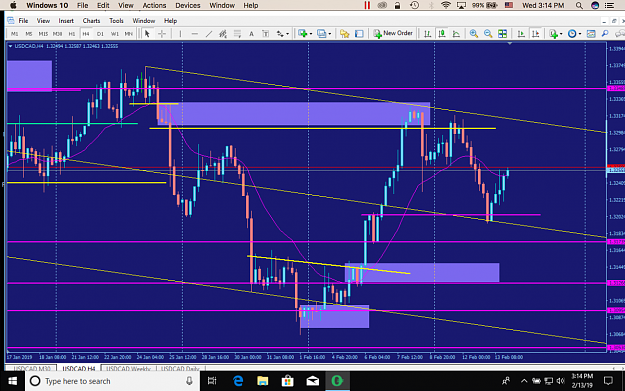Open the macOS Devices menu

pyautogui.click(x=188, y=6)
